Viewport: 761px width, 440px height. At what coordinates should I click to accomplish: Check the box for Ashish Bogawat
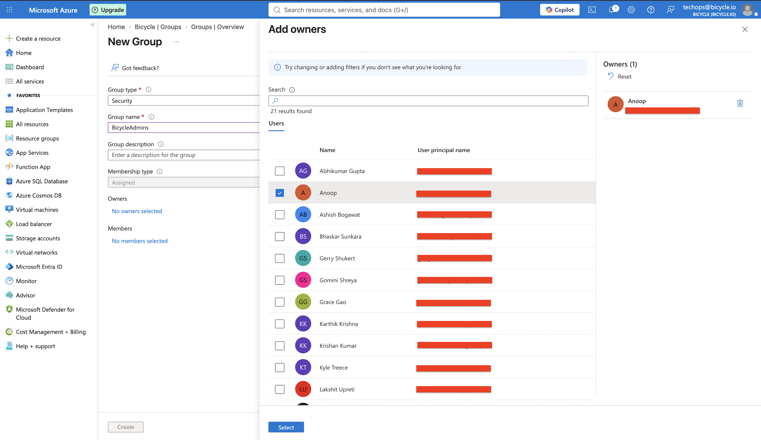tap(280, 214)
